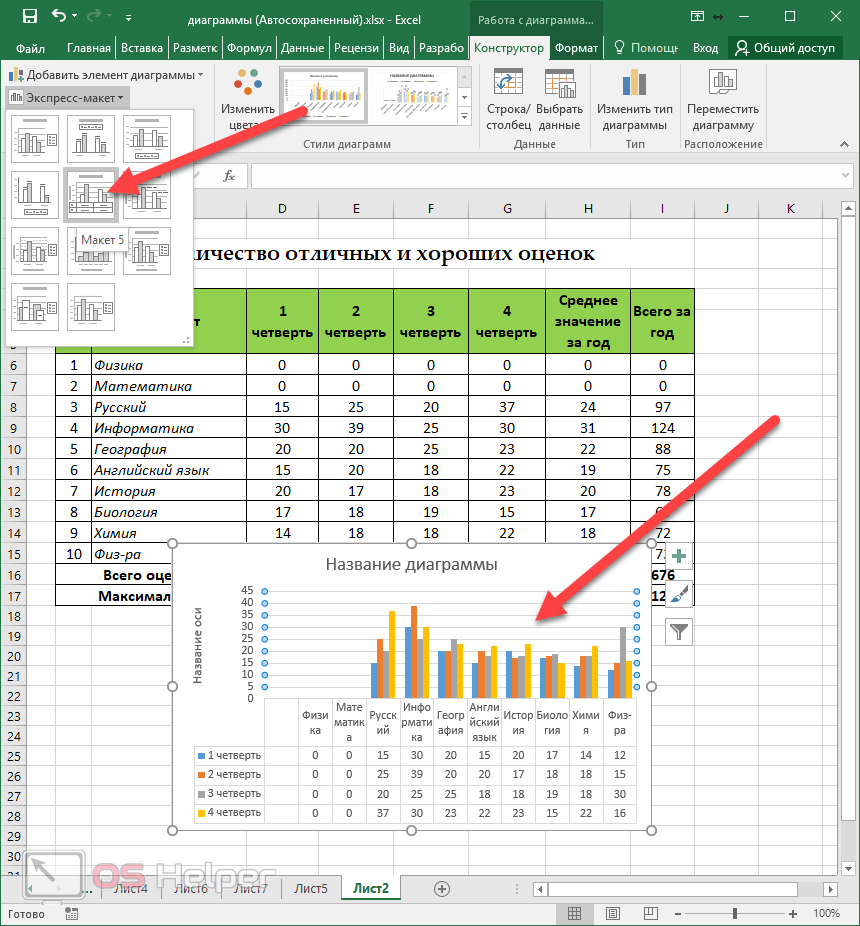The image size is (860, 926).
Task: Click the Save icon in title bar
Action: pyautogui.click(x=29, y=17)
